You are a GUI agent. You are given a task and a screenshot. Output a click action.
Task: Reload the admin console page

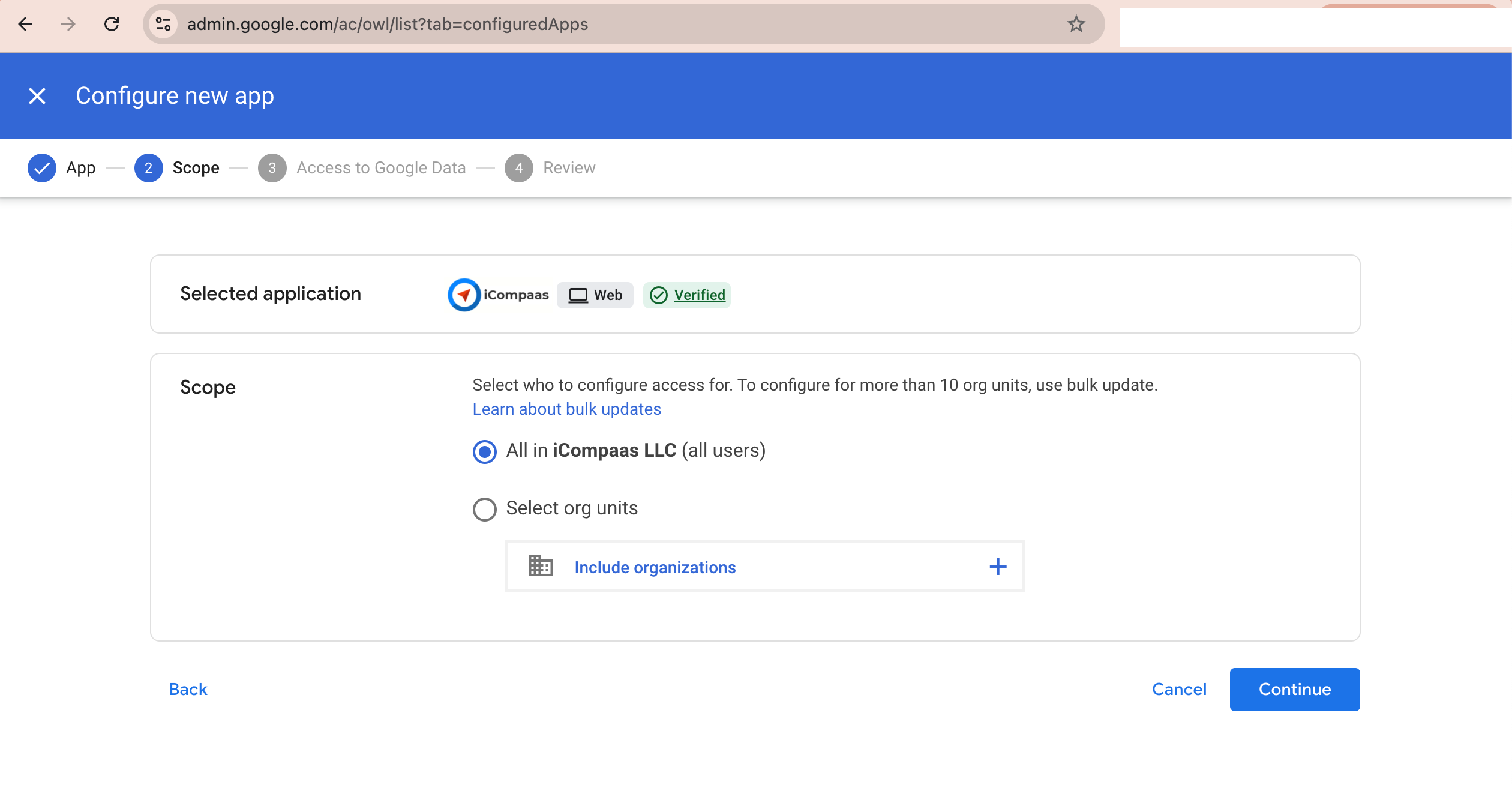112,24
